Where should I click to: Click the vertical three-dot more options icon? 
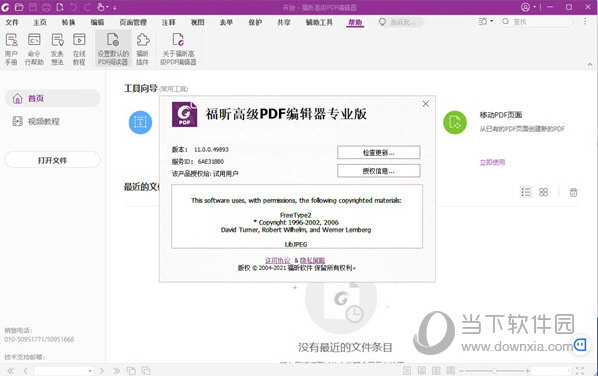pyautogui.click(x=585, y=22)
